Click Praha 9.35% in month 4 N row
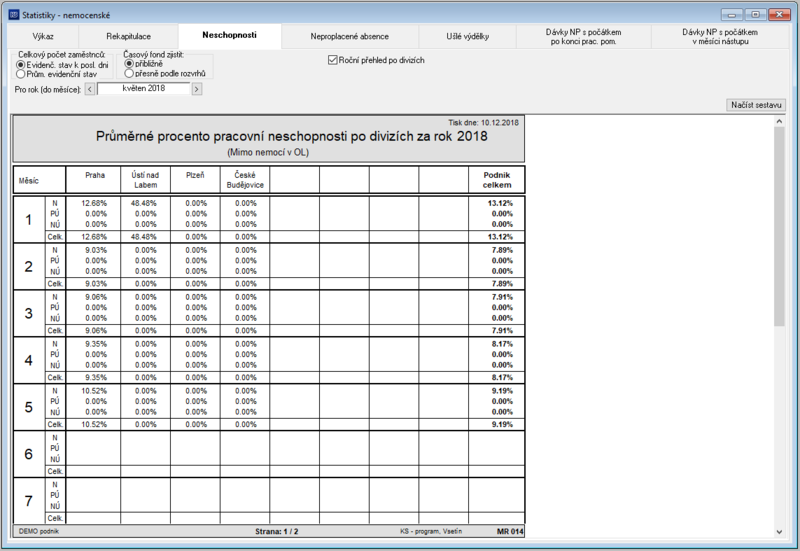The width and height of the screenshot is (800, 551). (x=96, y=344)
